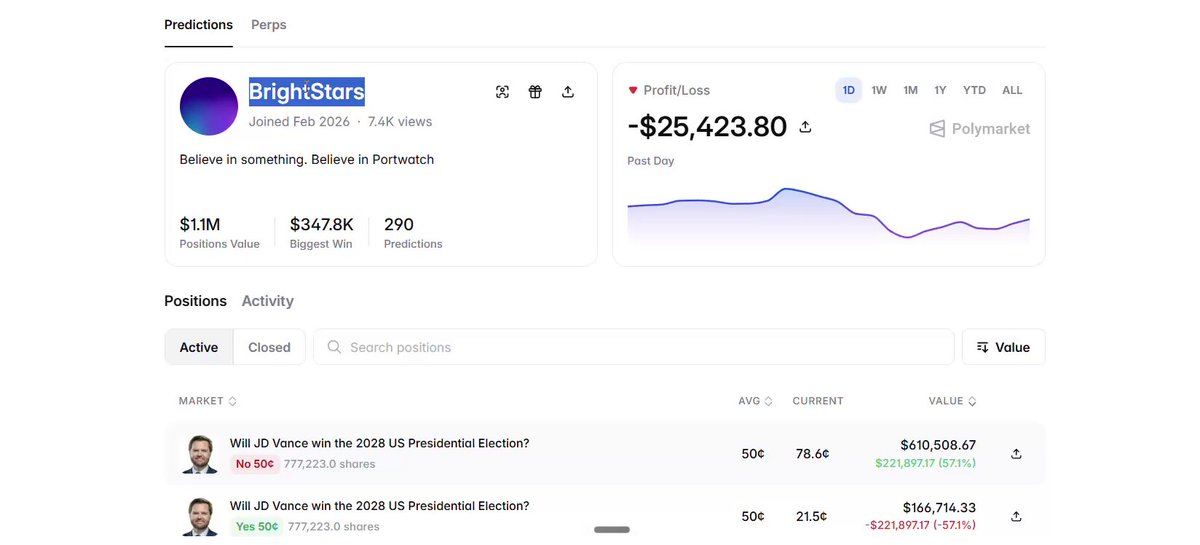Select the 1D profit range
The image size is (1200, 545).
[848, 90]
